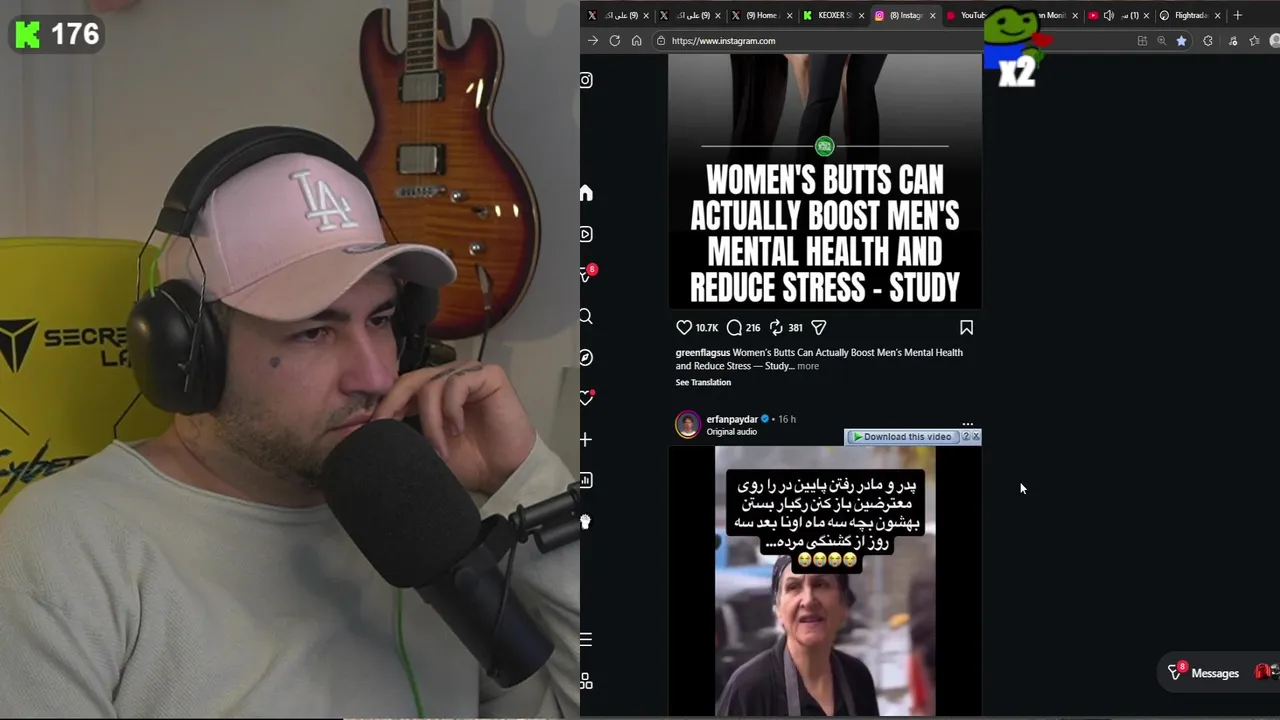Reload the Instagram page

coord(614,41)
